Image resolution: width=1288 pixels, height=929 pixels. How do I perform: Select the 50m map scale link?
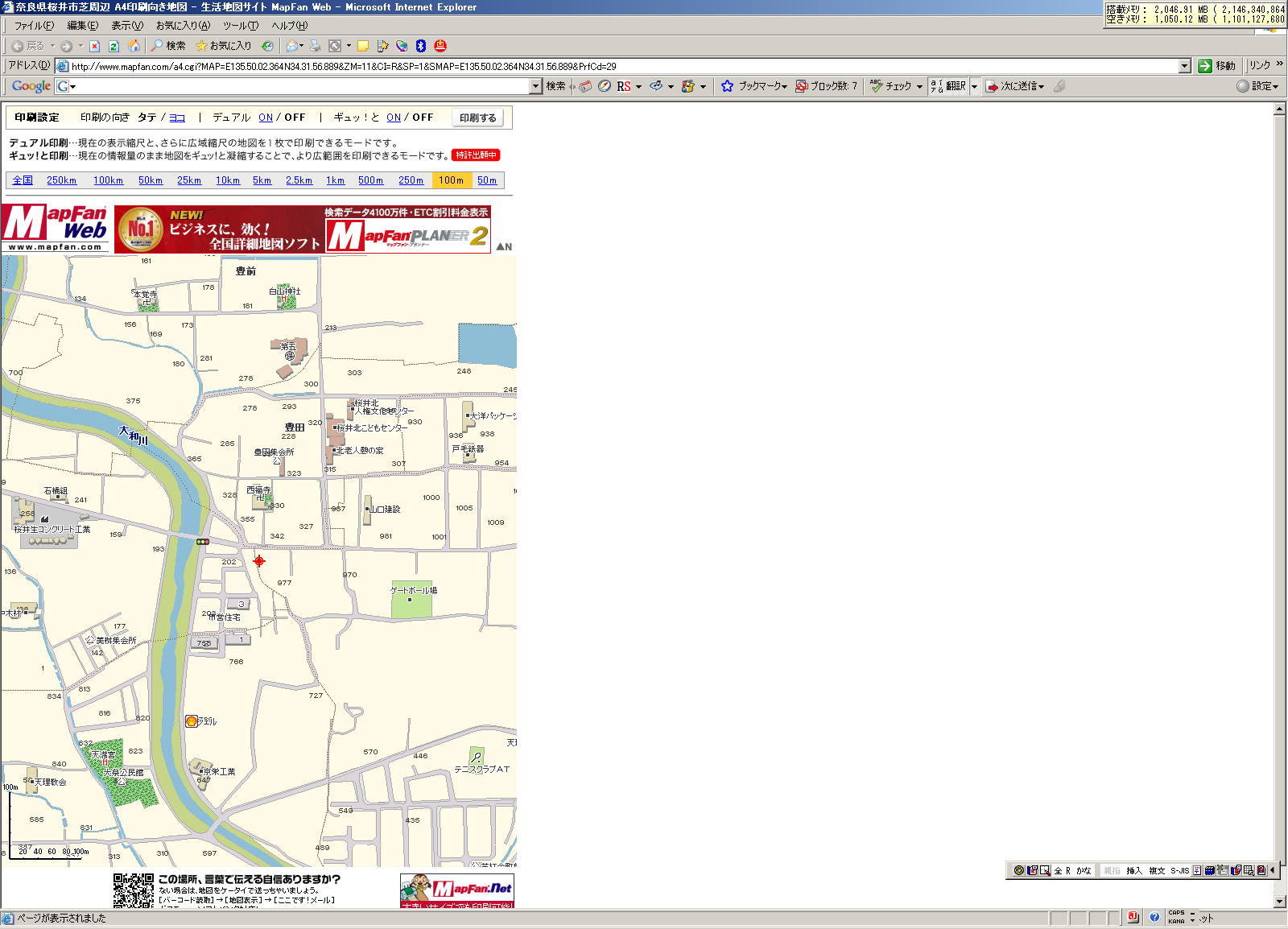(487, 180)
